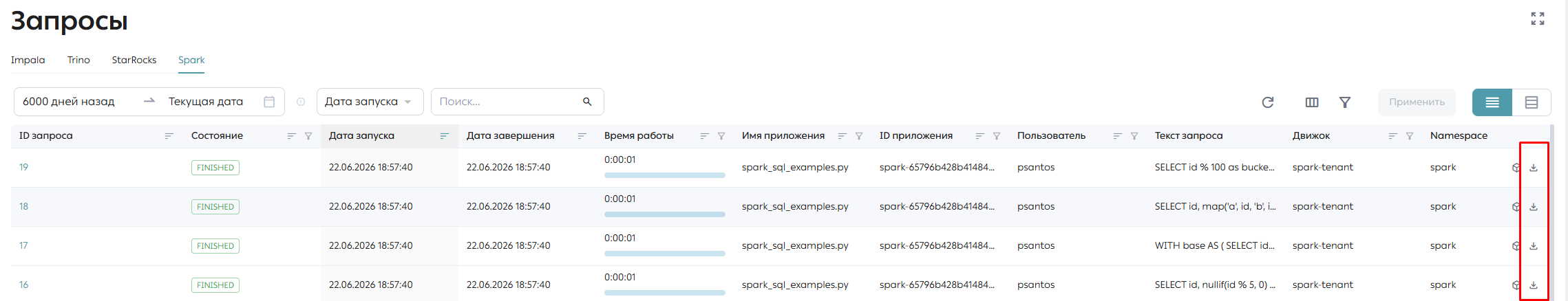Download query 16 using the download icon
1568x301 pixels.
click(1534, 285)
